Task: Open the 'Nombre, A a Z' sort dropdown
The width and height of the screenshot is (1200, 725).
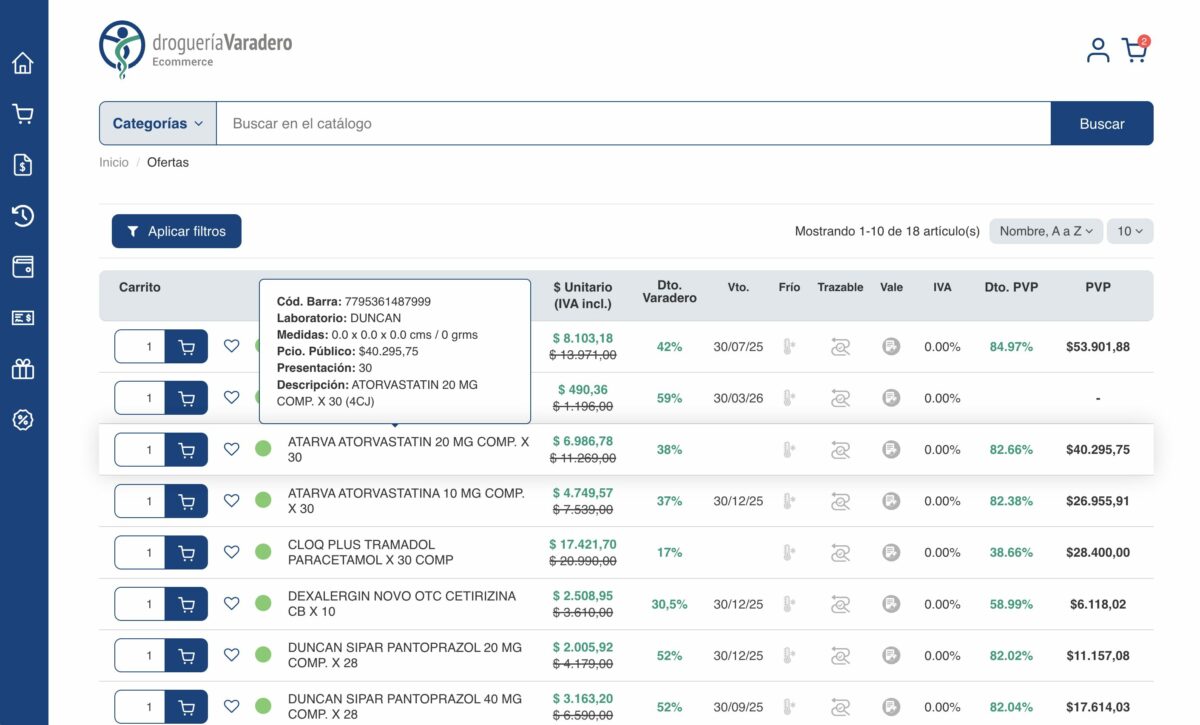Action: pyautogui.click(x=1046, y=231)
